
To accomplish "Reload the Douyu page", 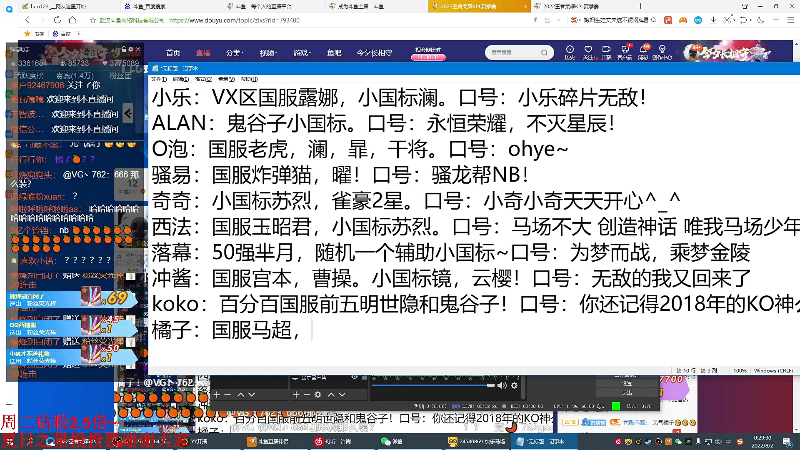I will coord(57,20).
